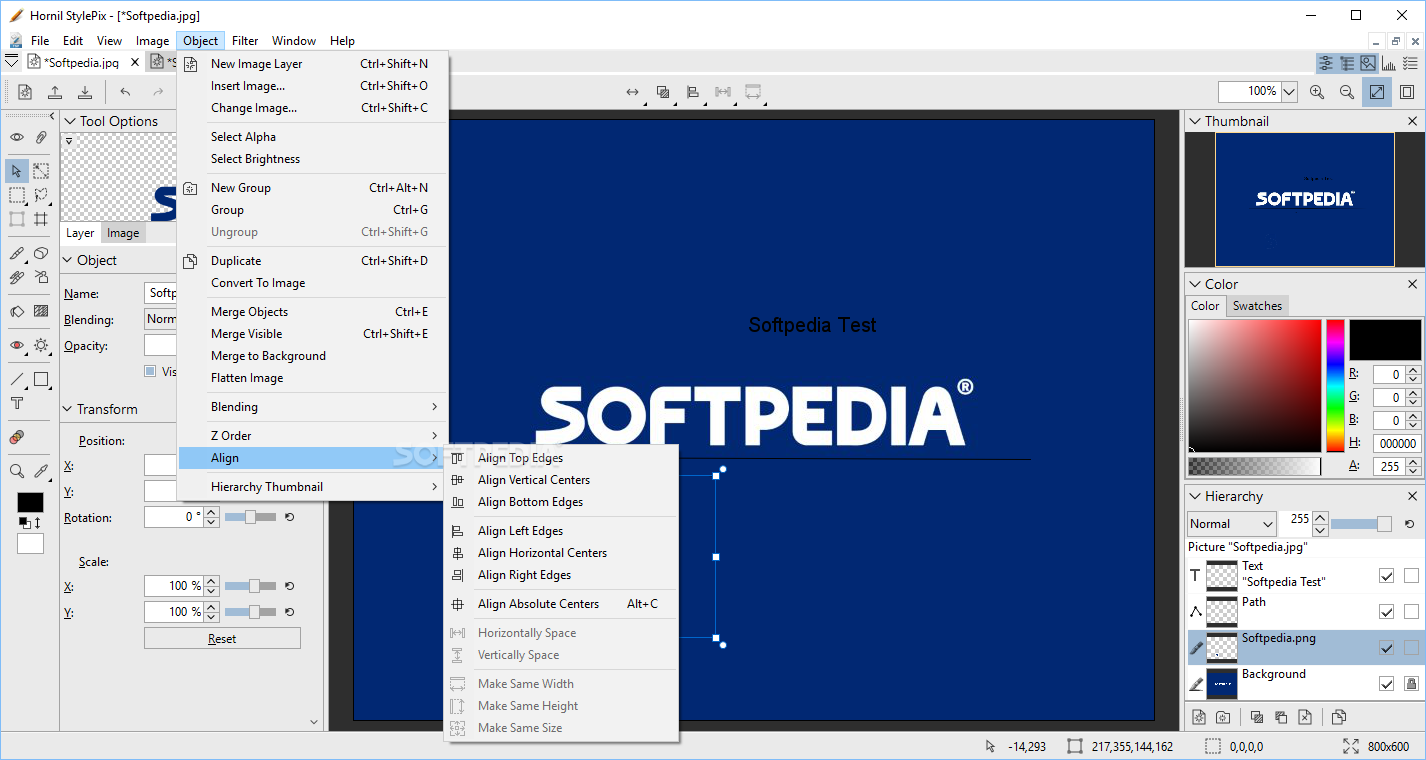This screenshot has height=760, width=1426.
Task: Pick the eyedropper color picker tool
Action: point(41,471)
